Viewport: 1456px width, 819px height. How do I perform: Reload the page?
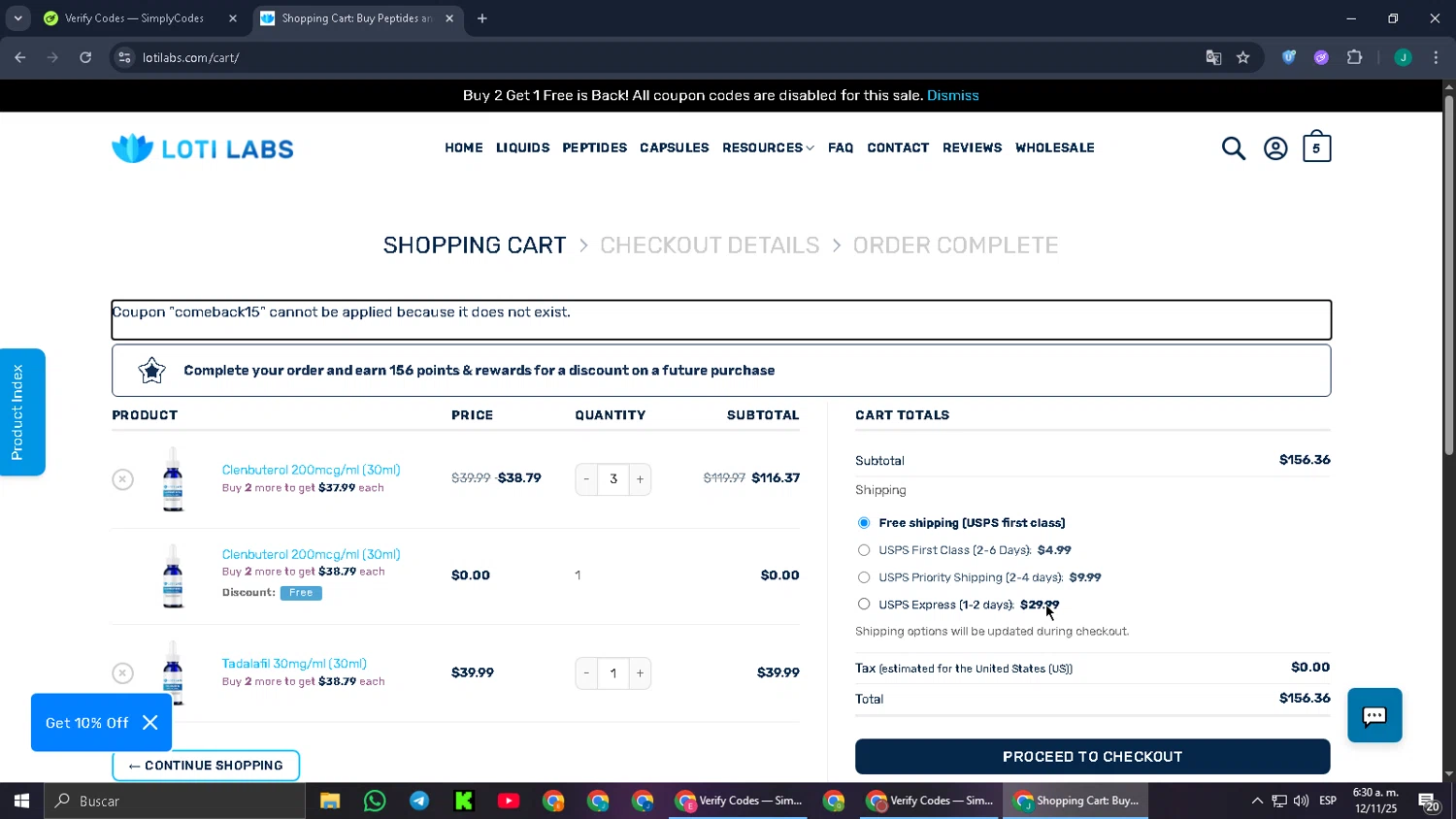(85, 58)
